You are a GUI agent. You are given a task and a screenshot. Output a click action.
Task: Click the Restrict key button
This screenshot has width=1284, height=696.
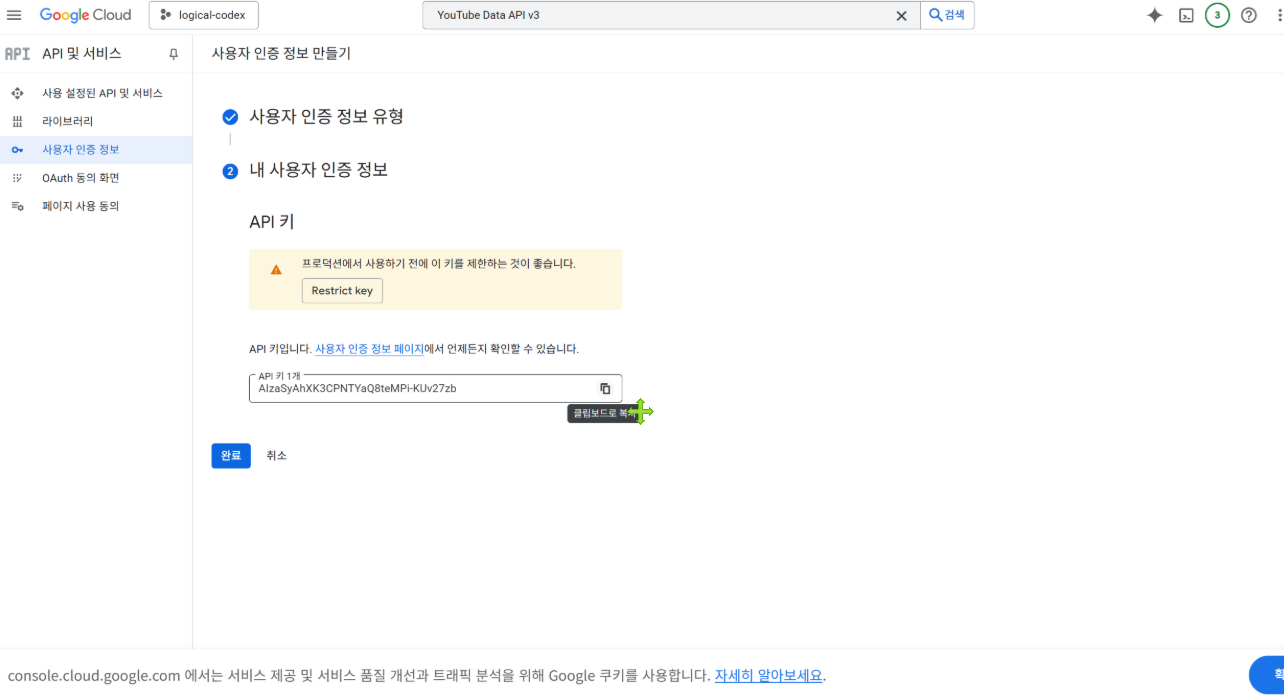[x=342, y=291]
